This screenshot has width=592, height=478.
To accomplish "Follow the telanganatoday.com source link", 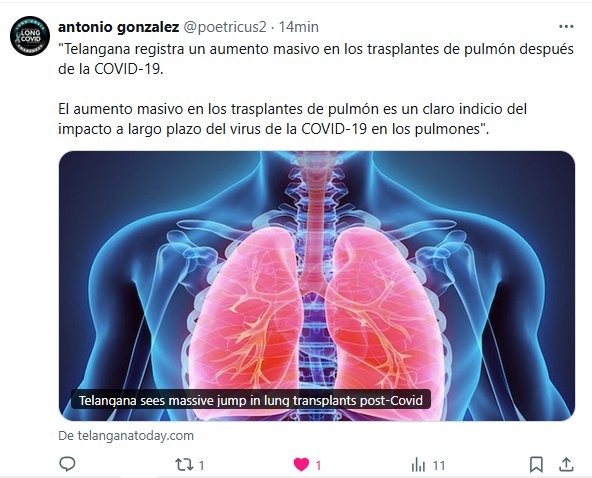I will click(126, 436).
